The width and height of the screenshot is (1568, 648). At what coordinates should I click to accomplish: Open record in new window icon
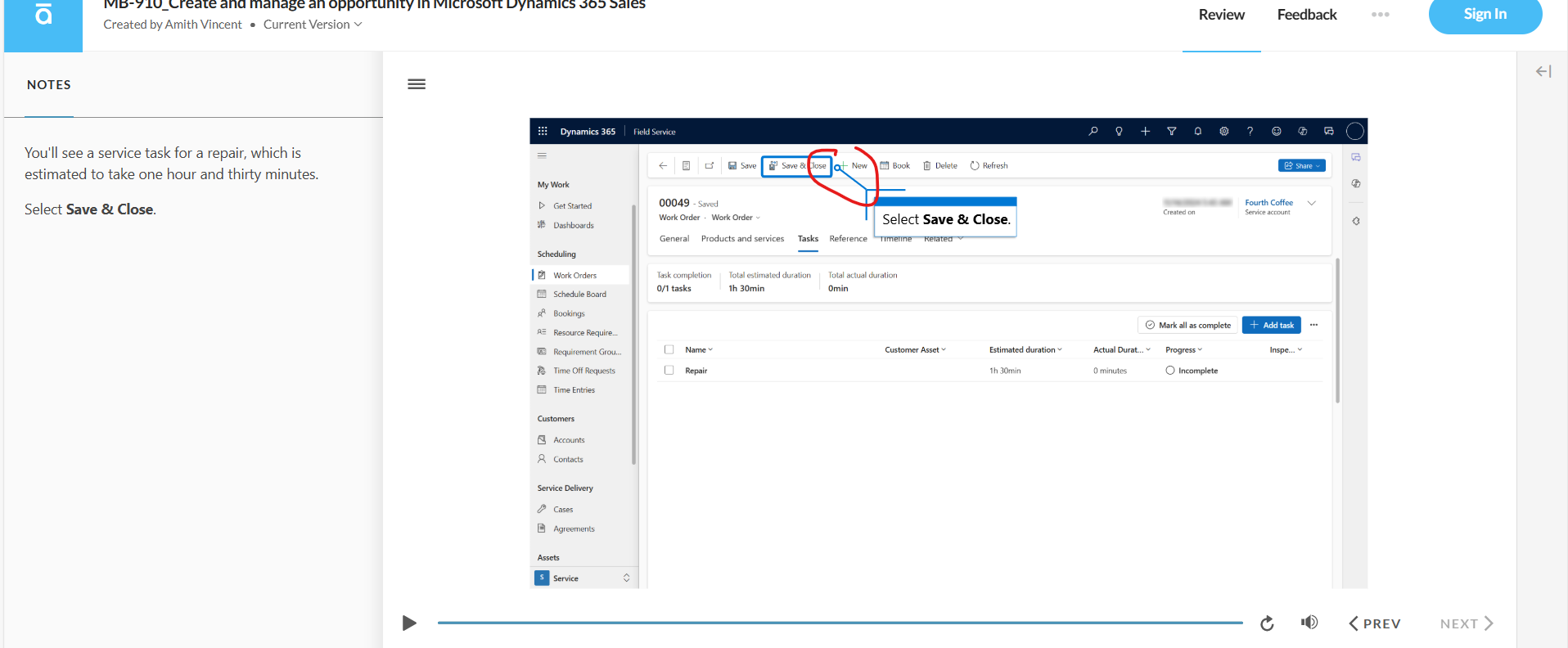click(709, 165)
